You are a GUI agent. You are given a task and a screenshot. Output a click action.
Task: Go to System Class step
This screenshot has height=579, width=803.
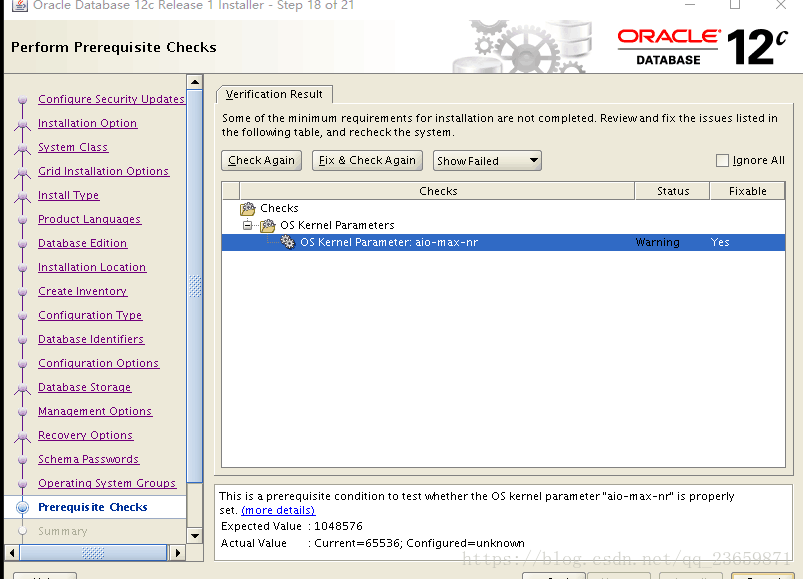[x=73, y=147]
